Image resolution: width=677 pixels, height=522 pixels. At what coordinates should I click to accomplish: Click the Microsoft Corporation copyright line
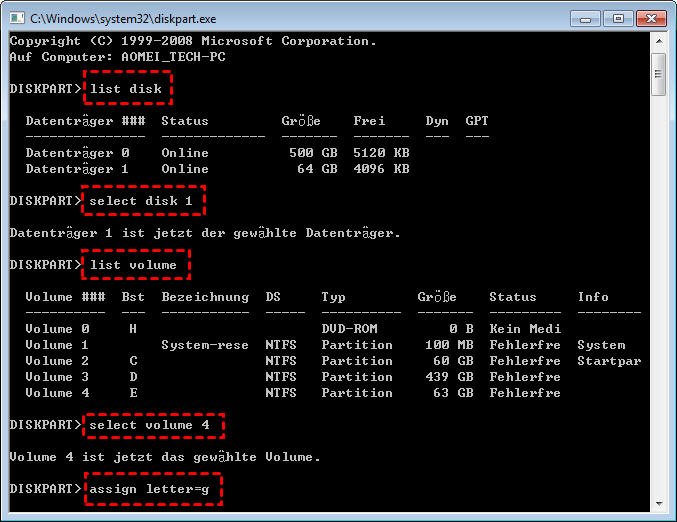(193, 41)
